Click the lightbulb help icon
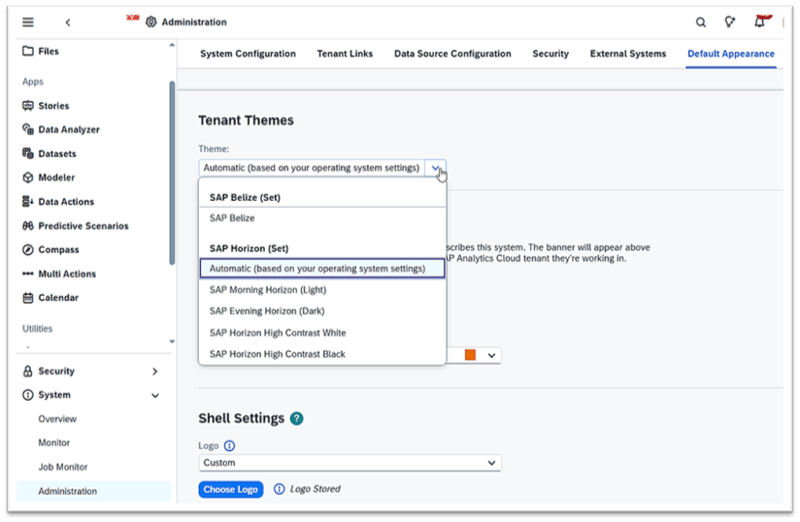This screenshot has width=800, height=522. click(730, 22)
